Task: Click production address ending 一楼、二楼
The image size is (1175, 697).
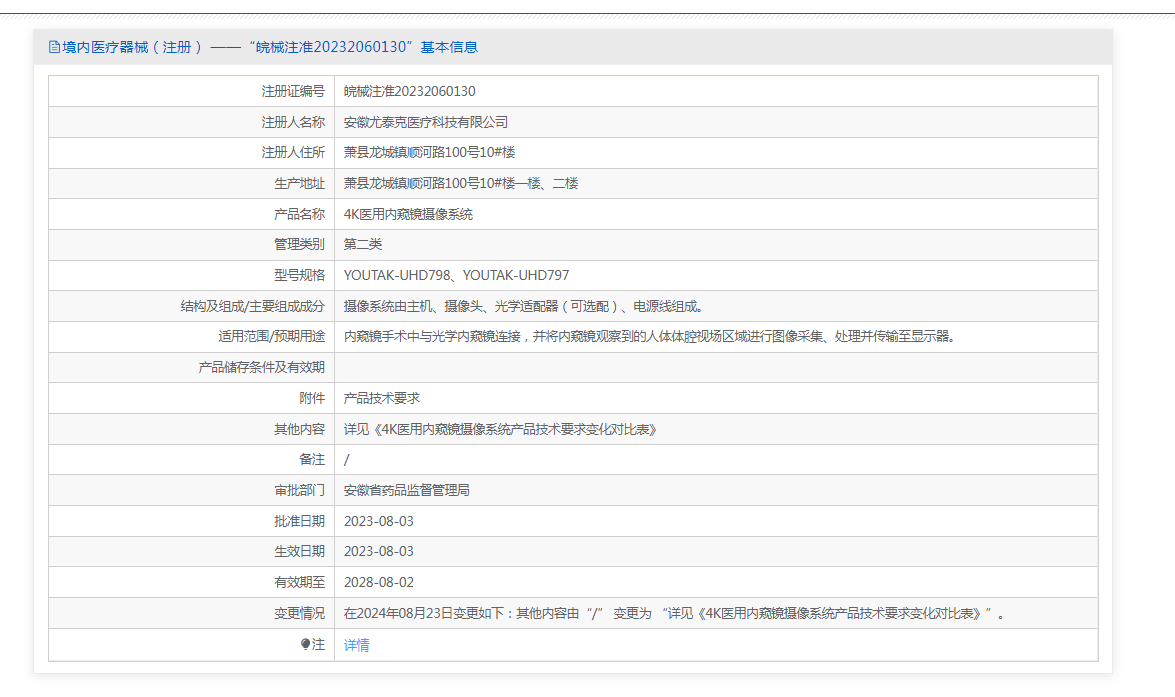Action: (x=461, y=183)
